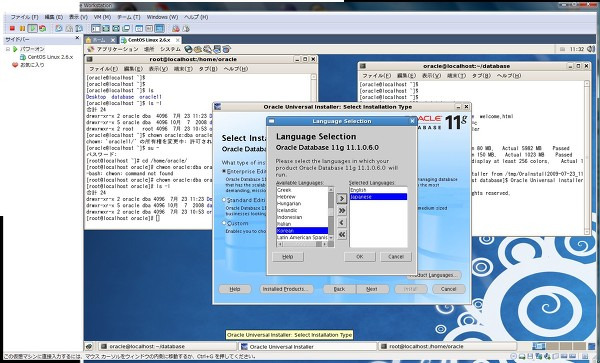The image size is (600, 363).
Task: Click the red power off icon in VMware toolbar
Action: tap(12, 28)
